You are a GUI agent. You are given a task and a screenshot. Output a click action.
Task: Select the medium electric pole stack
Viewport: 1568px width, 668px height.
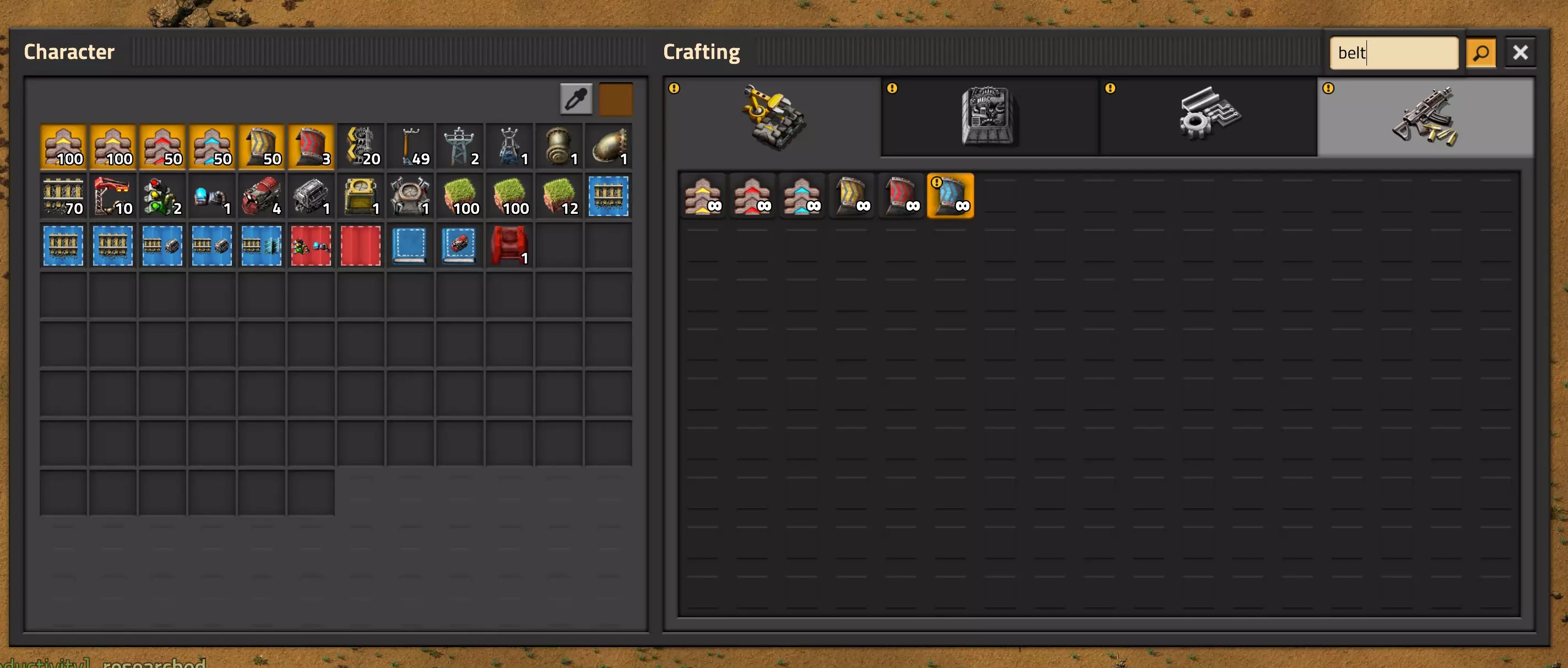[x=410, y=146]
